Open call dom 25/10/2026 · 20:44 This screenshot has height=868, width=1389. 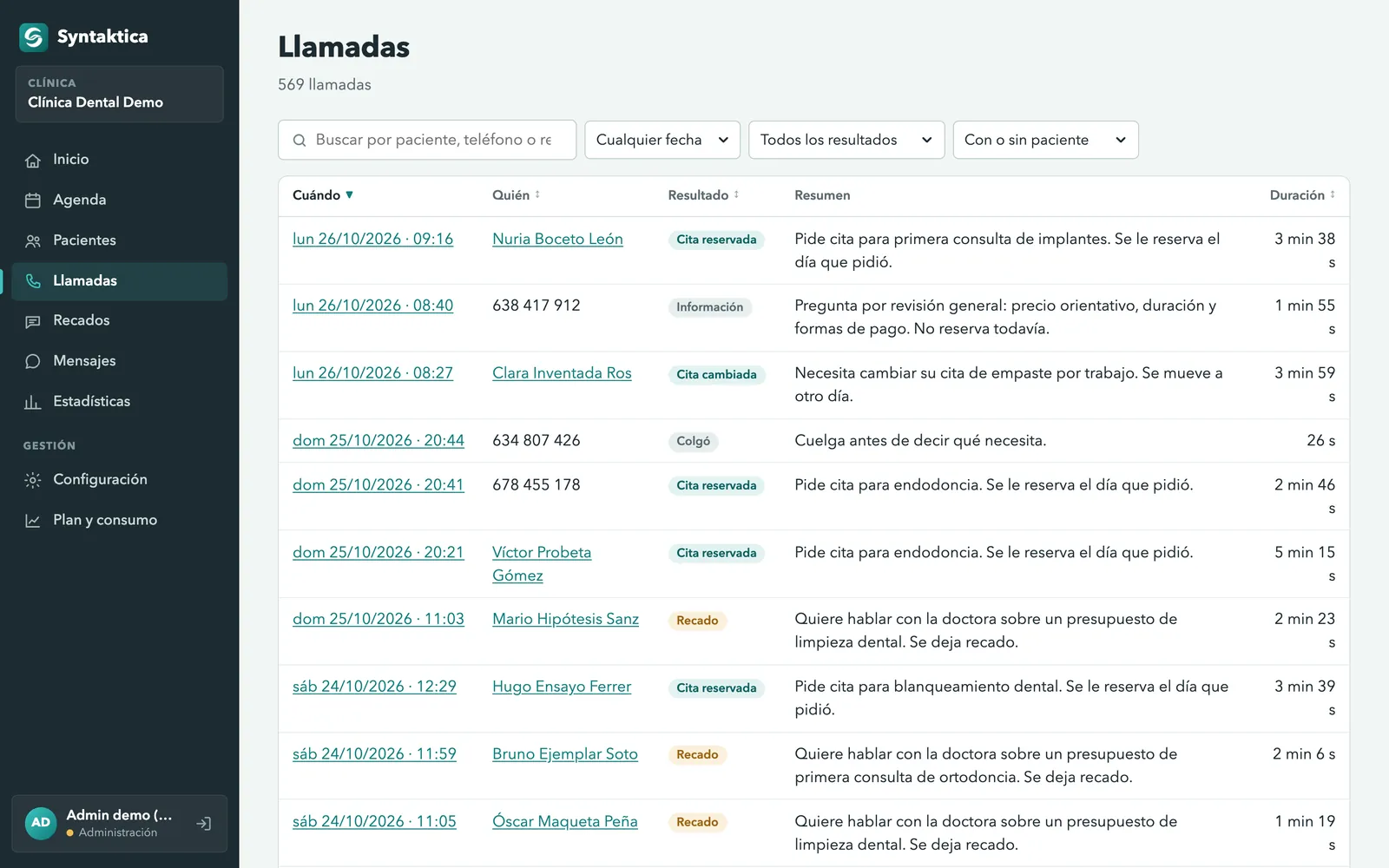point(379,441)
